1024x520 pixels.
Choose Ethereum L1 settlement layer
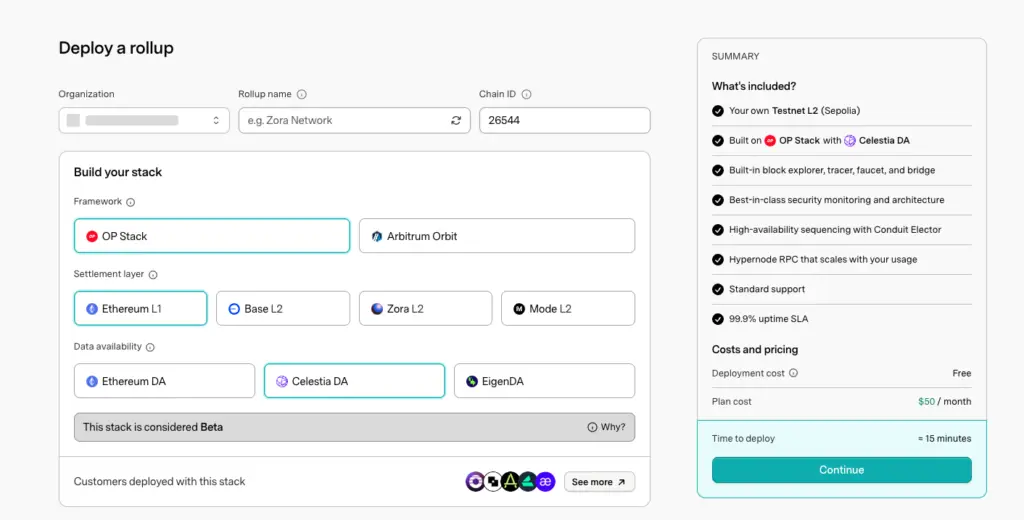[140, 308]
